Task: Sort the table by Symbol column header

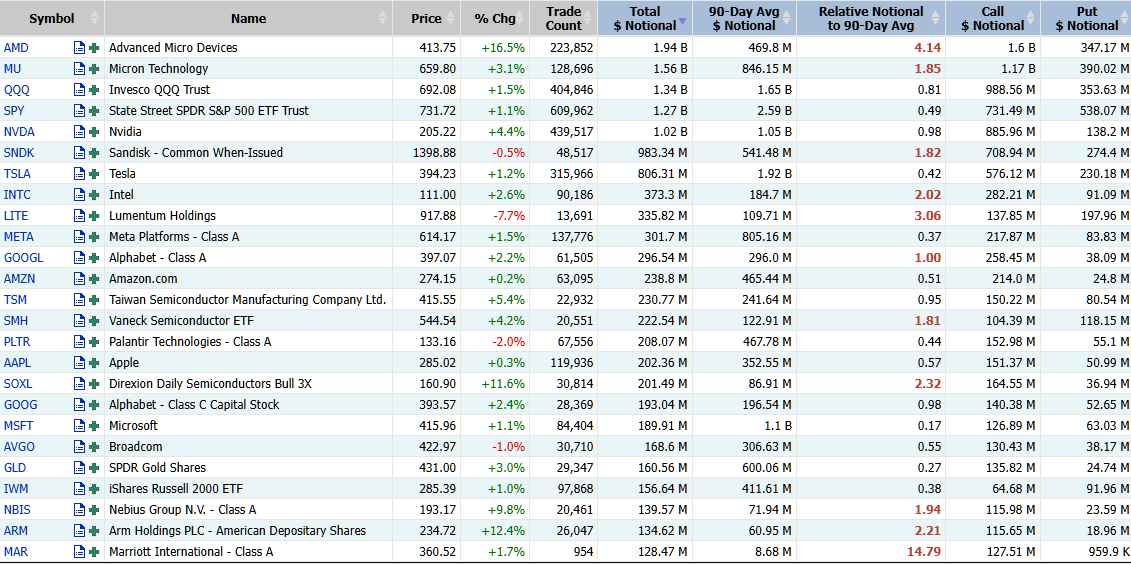Action: pyautogui.click(x=52, y=19)
